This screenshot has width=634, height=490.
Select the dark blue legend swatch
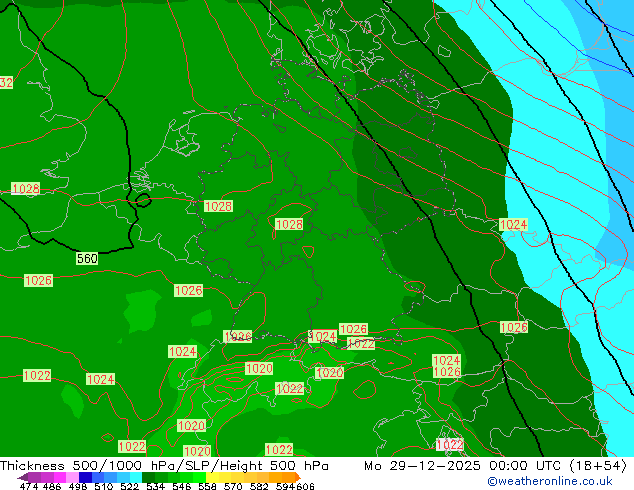click(85, 477)
